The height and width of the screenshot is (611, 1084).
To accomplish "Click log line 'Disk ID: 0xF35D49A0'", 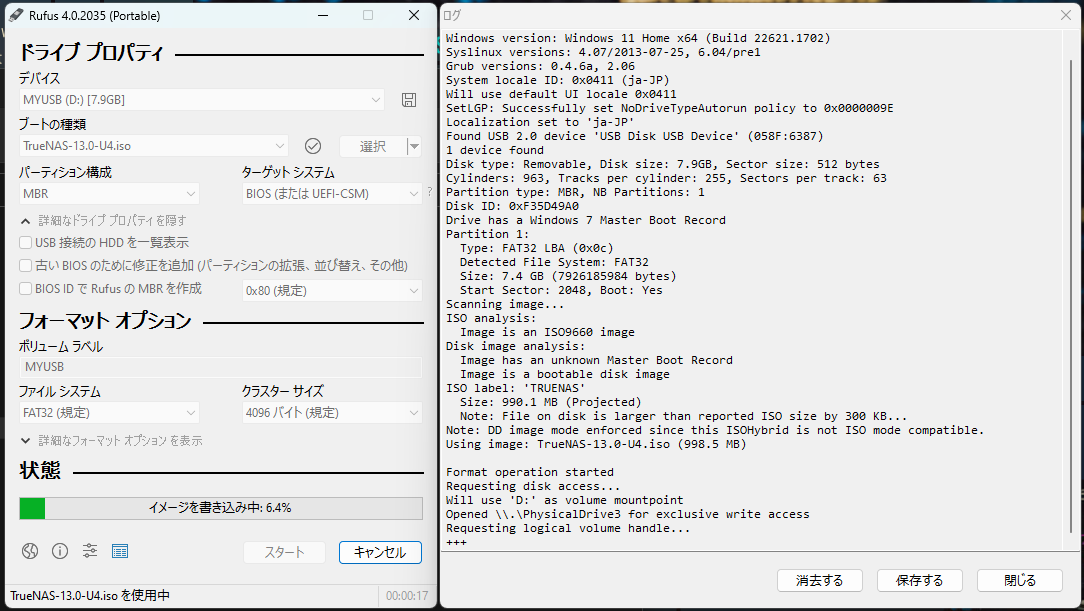I will pyautogui.click(x=512, y=206).
